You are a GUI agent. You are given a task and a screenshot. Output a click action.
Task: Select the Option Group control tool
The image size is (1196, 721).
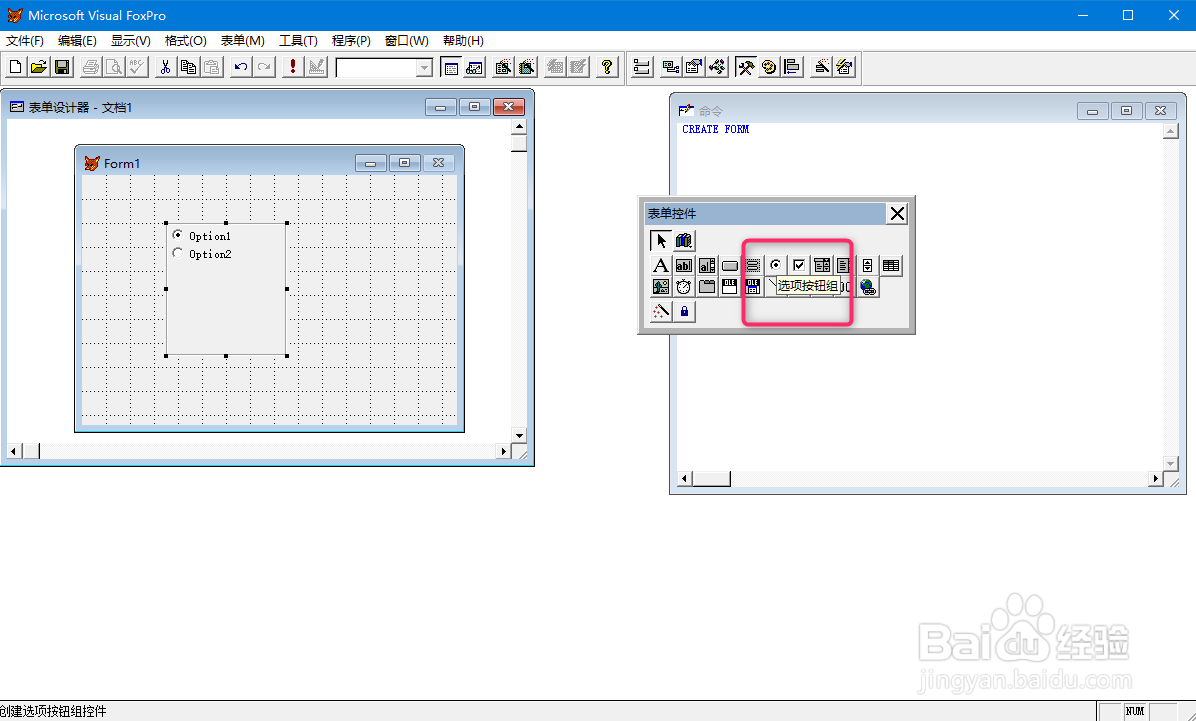tap(776, 266)
